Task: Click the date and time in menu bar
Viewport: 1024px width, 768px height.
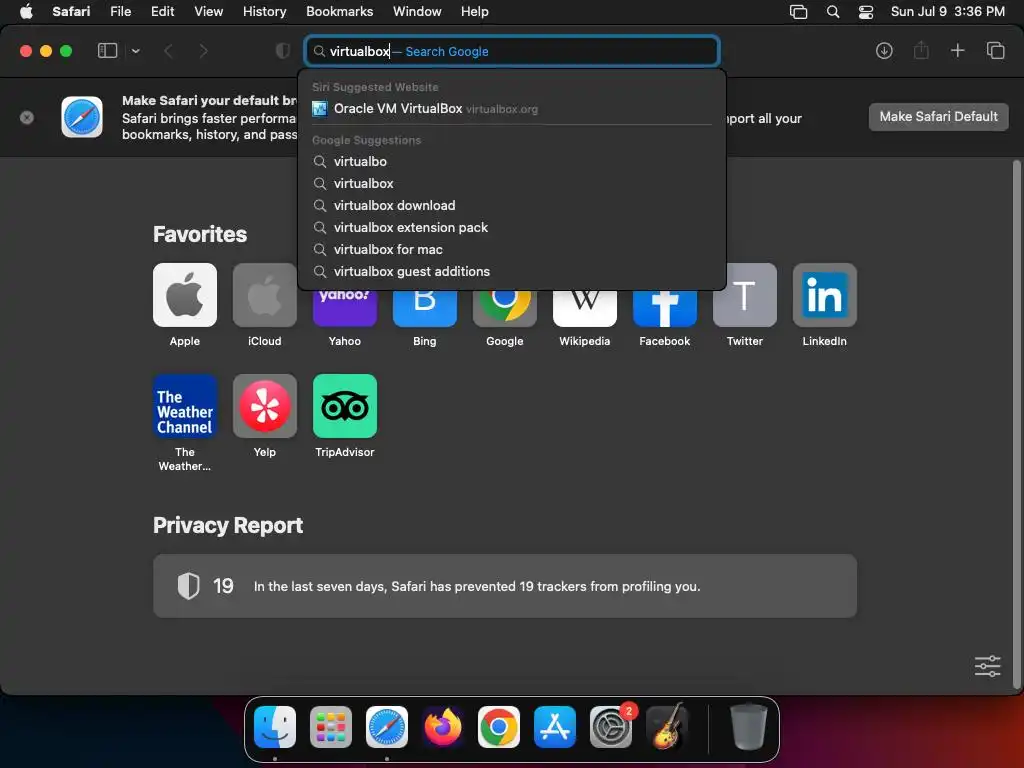Action: pyautogui.click(x=948, y=11)
